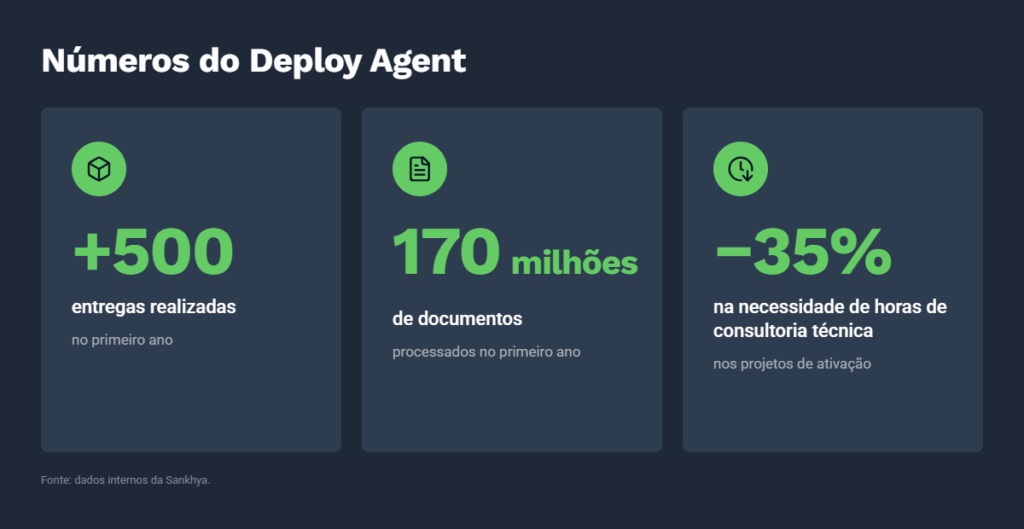Click the "Fonte: dados internos da Sankhya." footnote
Viewport: 1024px width, 529px height.
pyautogui.click(x=125, y=480)
